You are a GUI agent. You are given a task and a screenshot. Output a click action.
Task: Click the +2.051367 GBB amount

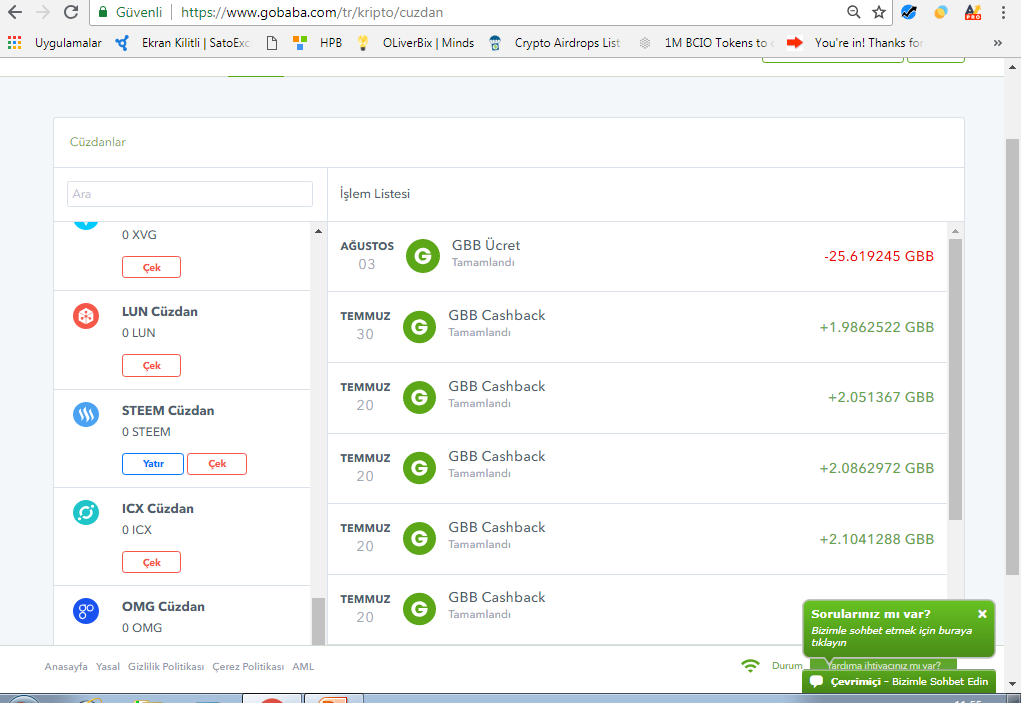[881, 398]
